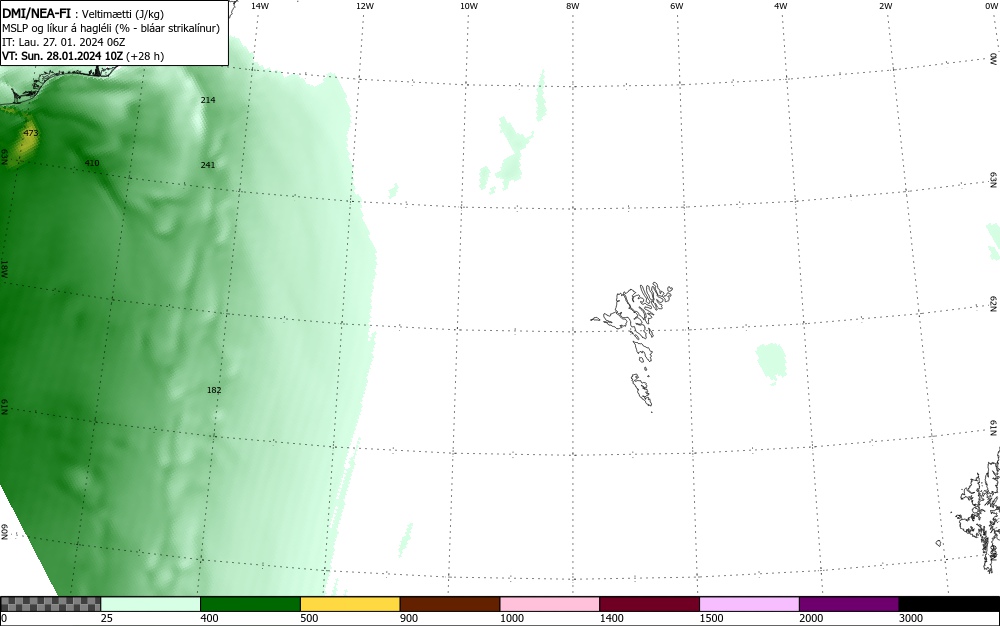Click the legend value 25

(x=107, y=618)
